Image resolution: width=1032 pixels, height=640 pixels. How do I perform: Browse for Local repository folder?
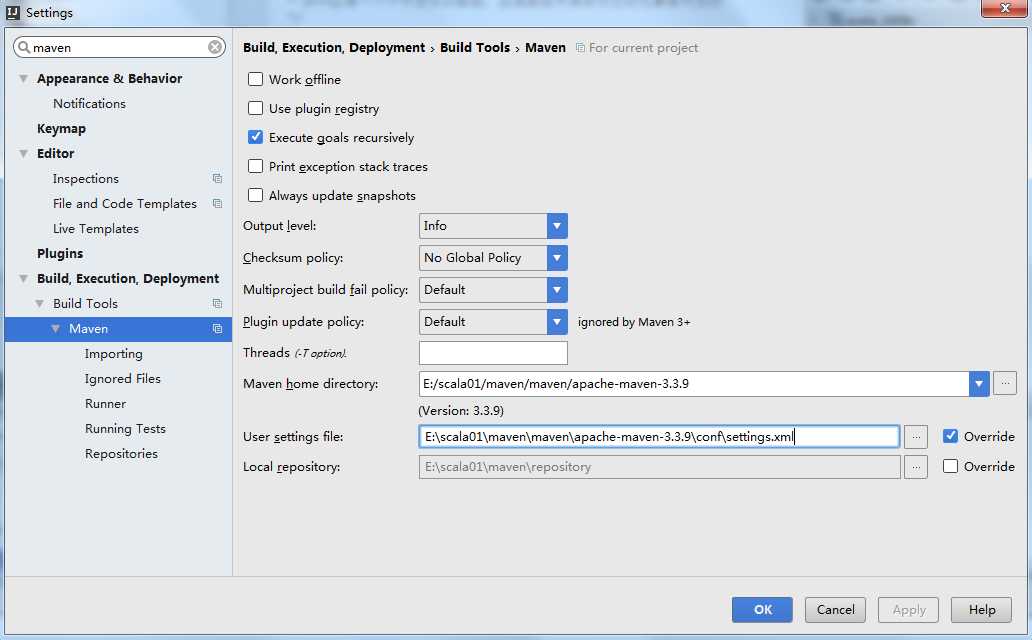916,467
